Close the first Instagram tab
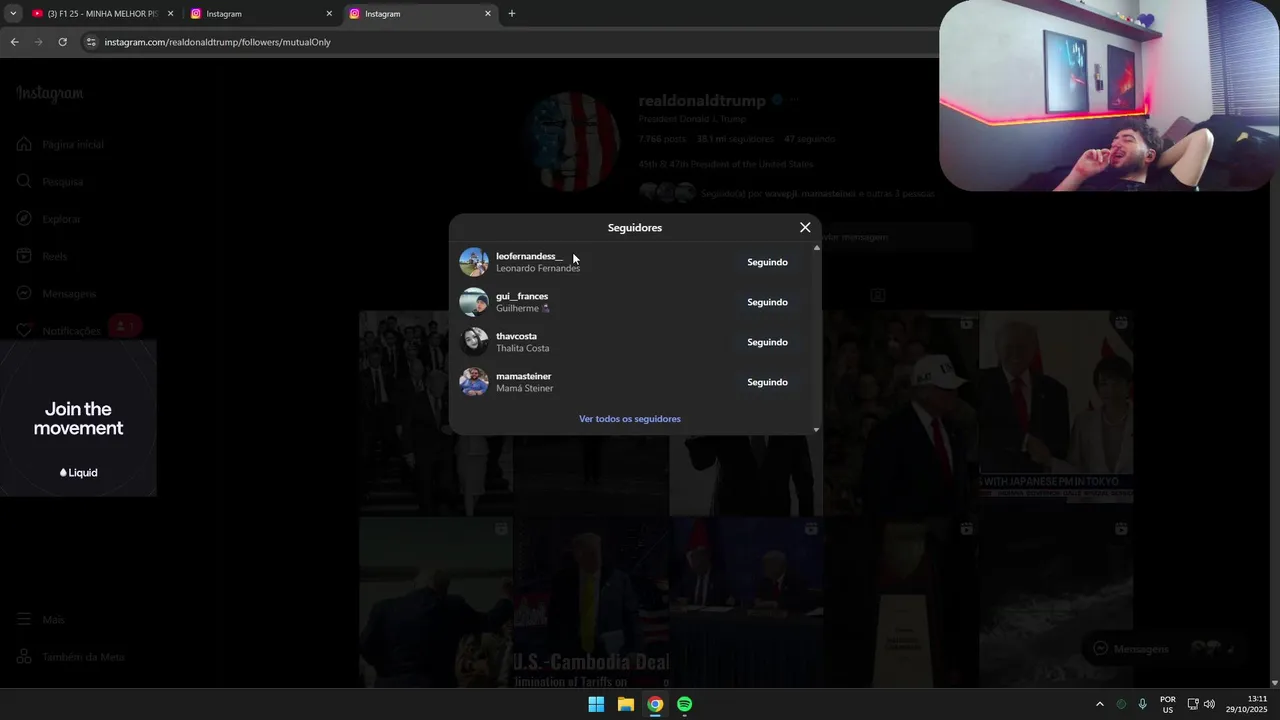1280x720 pixels. click(329, 14)
